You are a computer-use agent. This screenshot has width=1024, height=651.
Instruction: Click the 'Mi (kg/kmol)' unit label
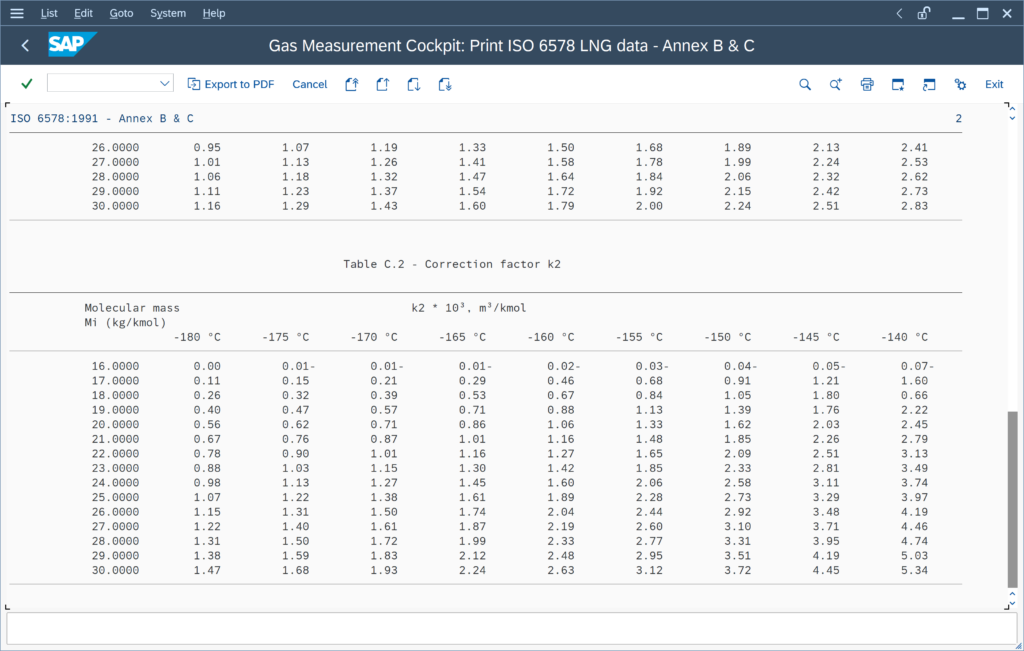click(x=125, y=322)
